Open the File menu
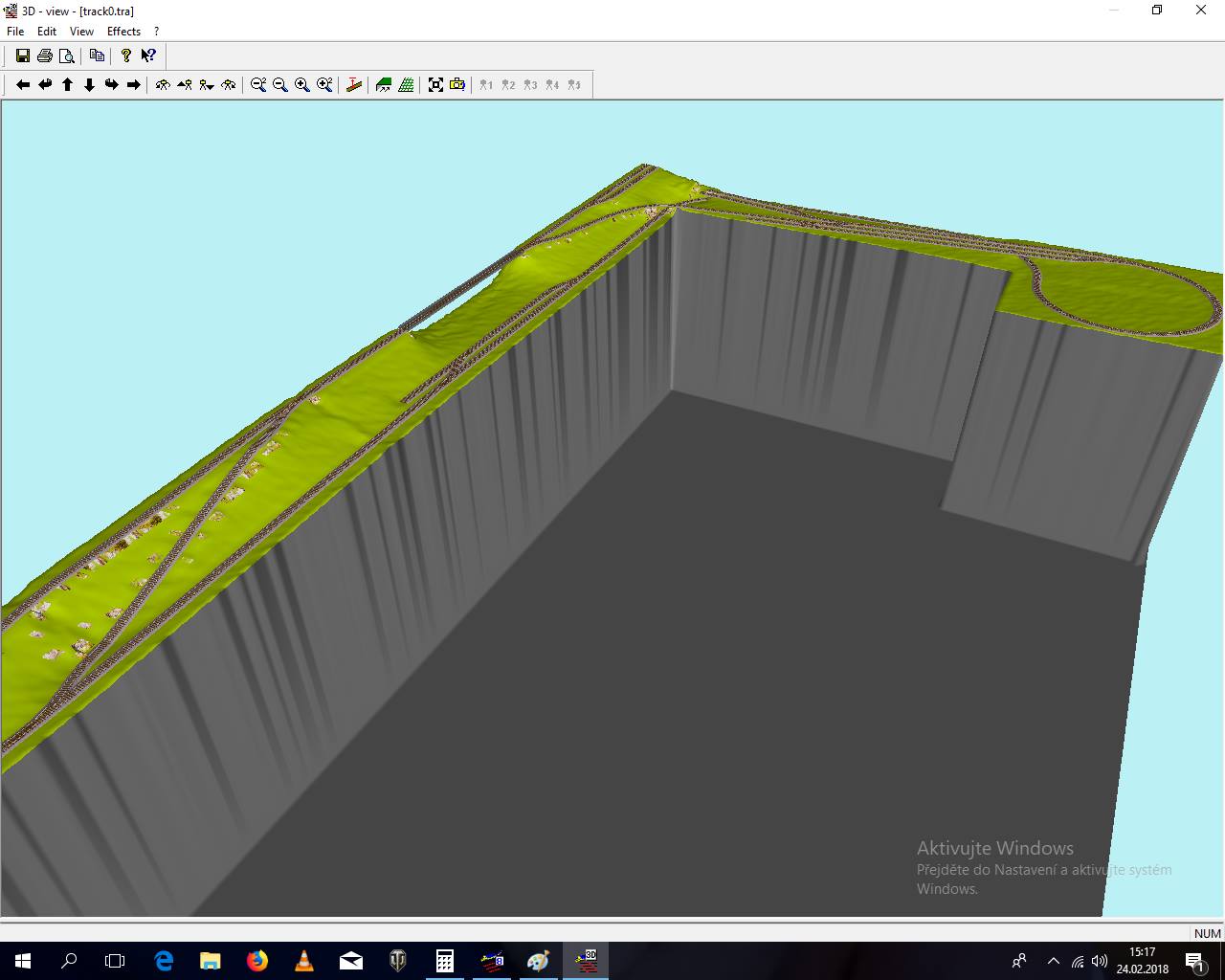 pos(15,32)
